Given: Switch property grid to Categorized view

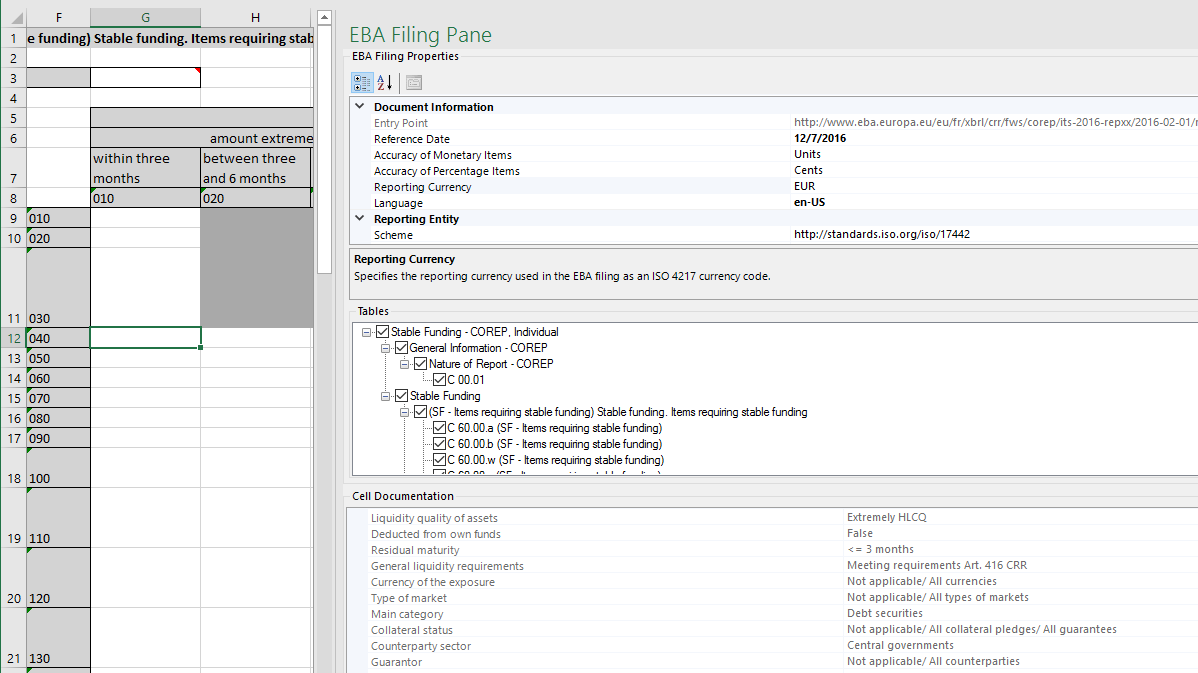Looking at the screenshot, I should click(362, 83).
